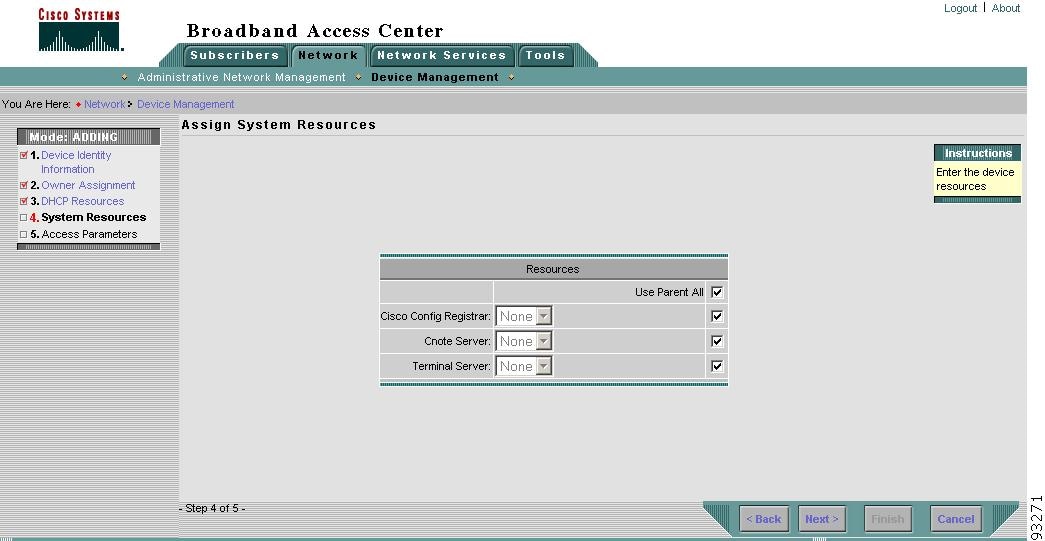This screenshot has height=541, width=1045.
Task: Open Device Management submenu item
Action: click(435, 77)
